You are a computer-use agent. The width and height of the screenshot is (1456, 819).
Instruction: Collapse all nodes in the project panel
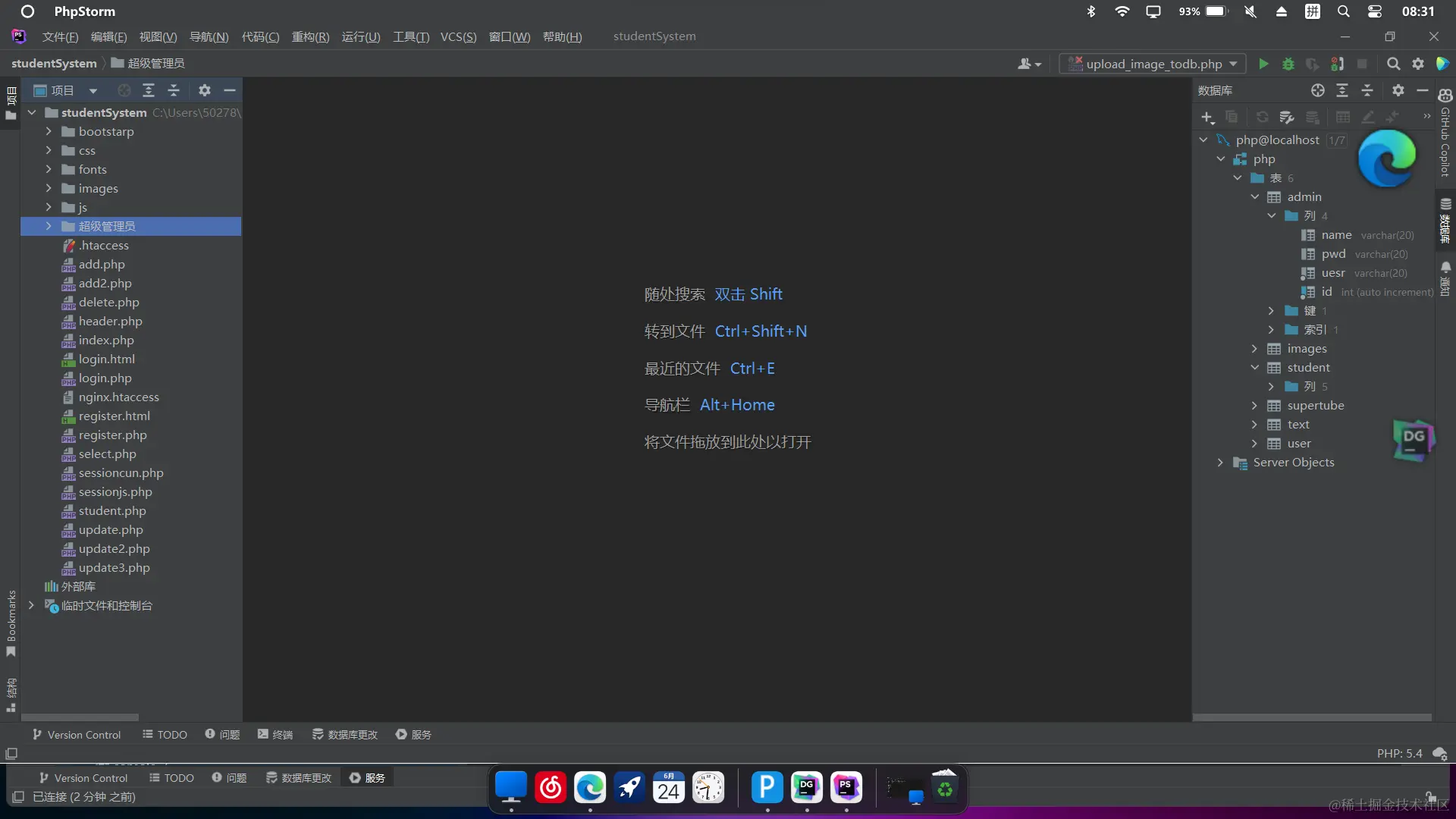pos(174,90)
